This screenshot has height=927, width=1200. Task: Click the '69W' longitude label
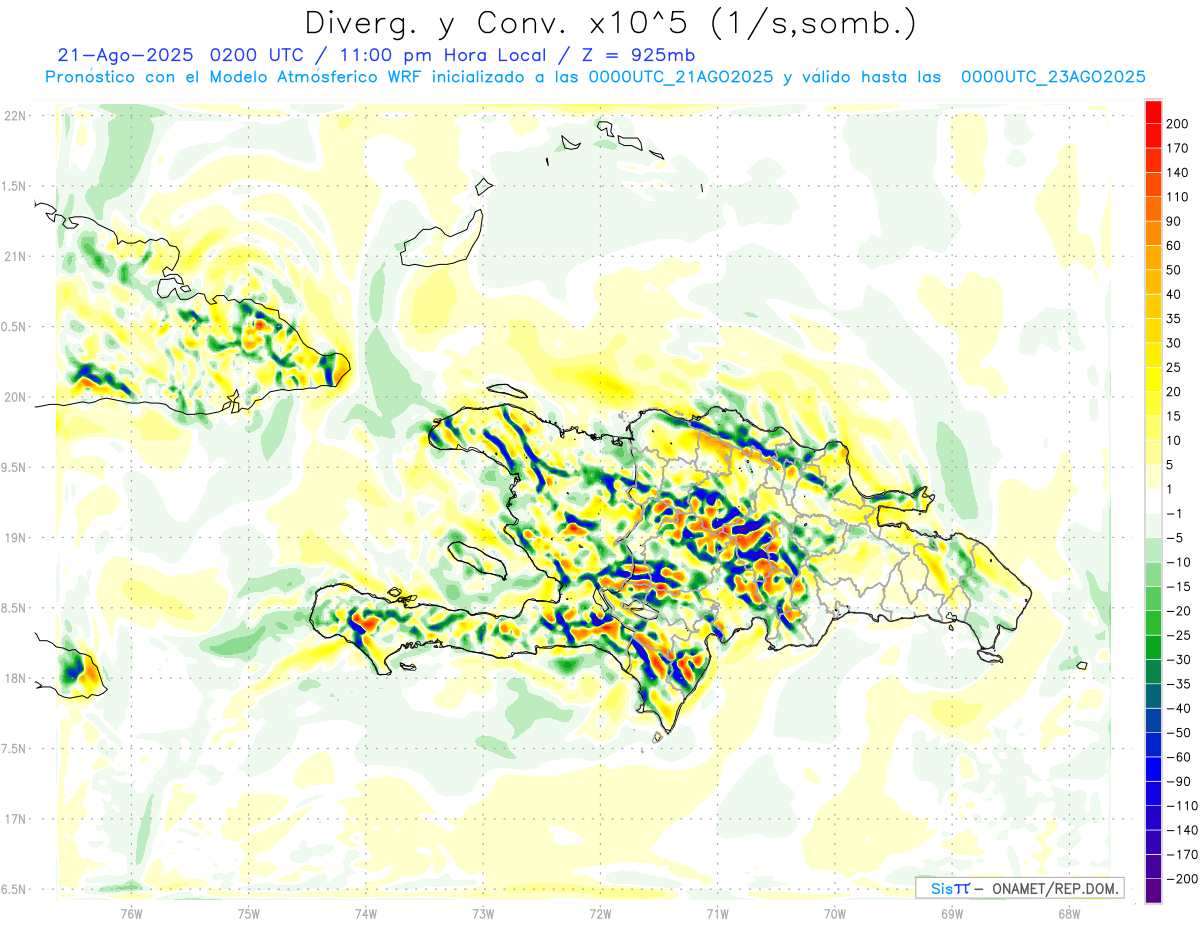952,914
